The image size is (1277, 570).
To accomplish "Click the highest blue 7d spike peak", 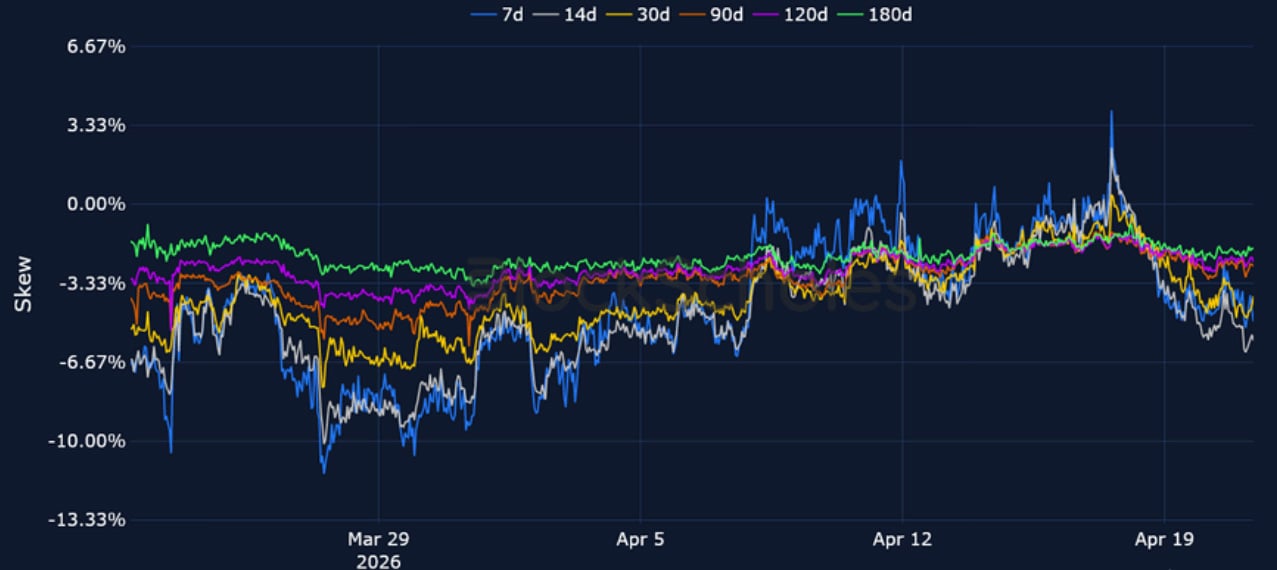I will pyautogui.click(x=1111, y=112).
